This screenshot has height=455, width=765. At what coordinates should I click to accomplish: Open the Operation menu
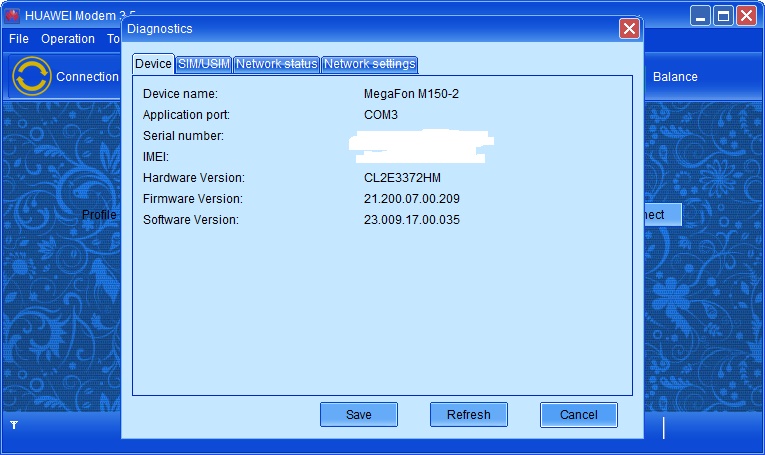coord(68,39)
